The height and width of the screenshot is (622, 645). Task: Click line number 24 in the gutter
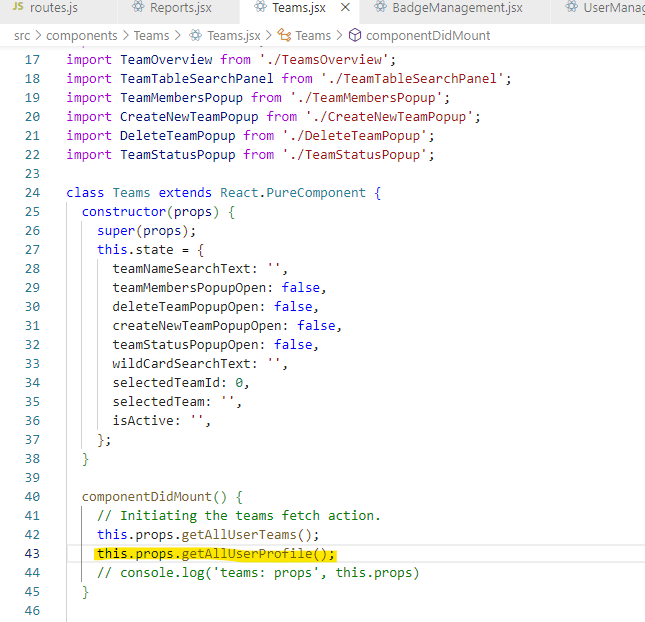(32, 193)
